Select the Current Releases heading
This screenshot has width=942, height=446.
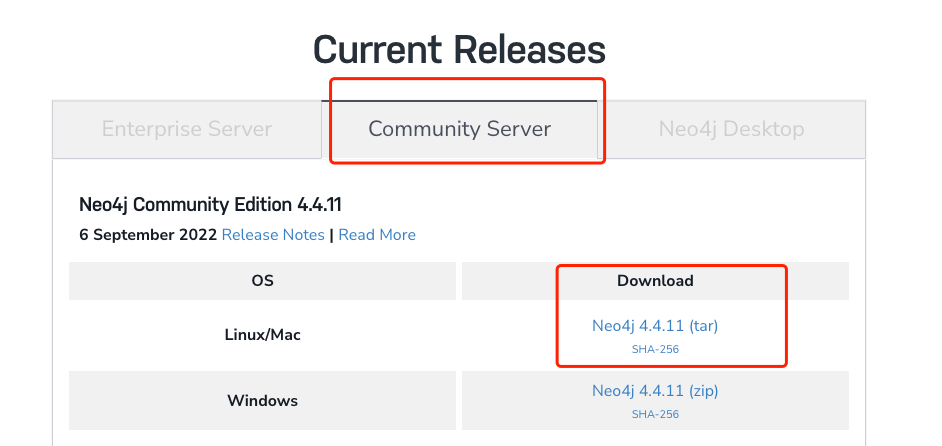click(460, 49)
